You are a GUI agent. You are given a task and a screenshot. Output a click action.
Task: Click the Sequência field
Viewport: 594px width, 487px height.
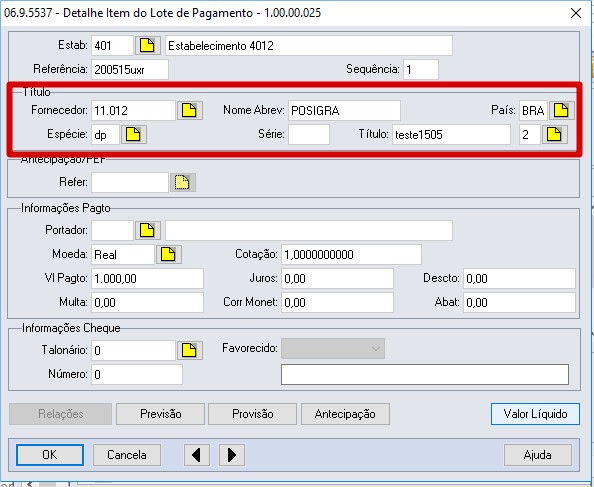(x=421, y=69)
